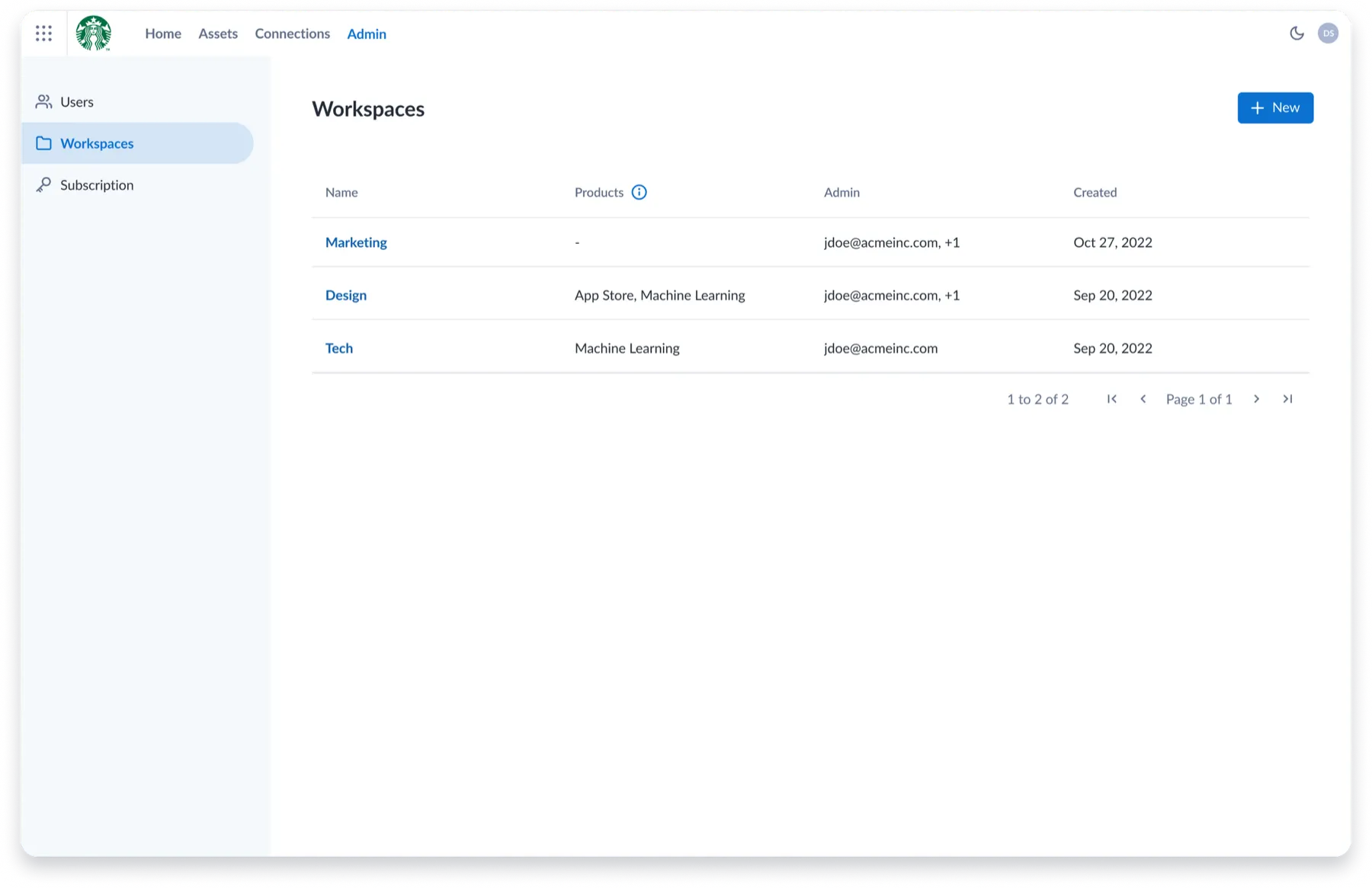Open the Connections tab
This screenshot has height=888, width=1372.
pyautogui.click(x=292, y=34)
